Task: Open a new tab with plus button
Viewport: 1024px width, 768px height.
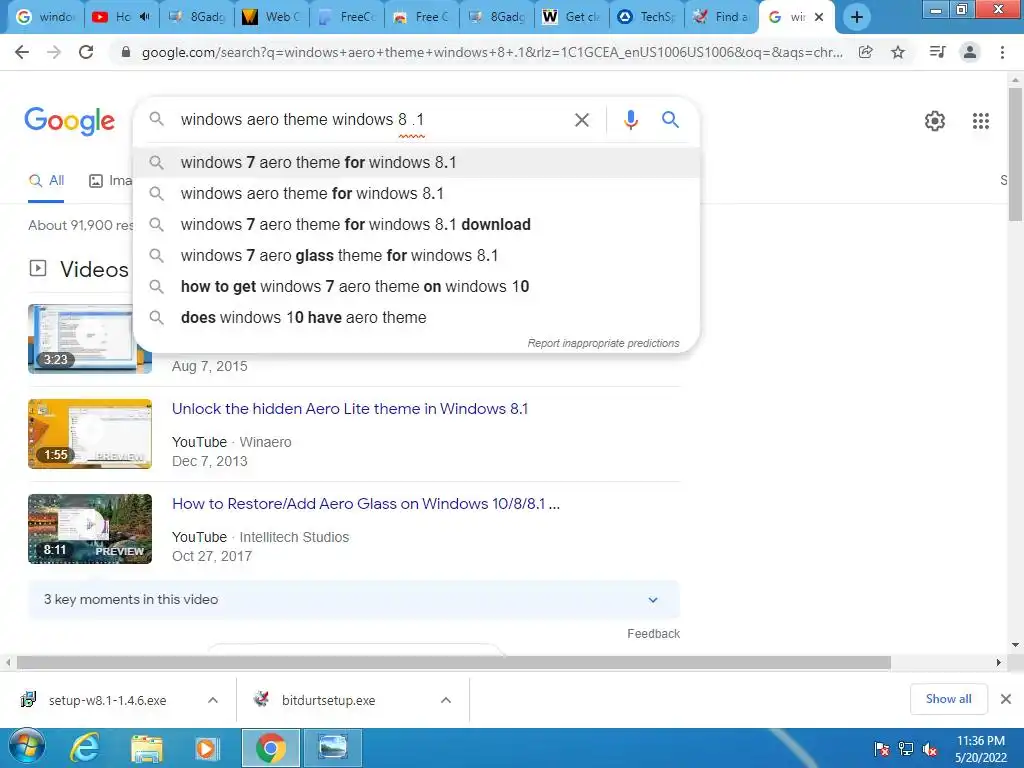Action: click(857, 17)
